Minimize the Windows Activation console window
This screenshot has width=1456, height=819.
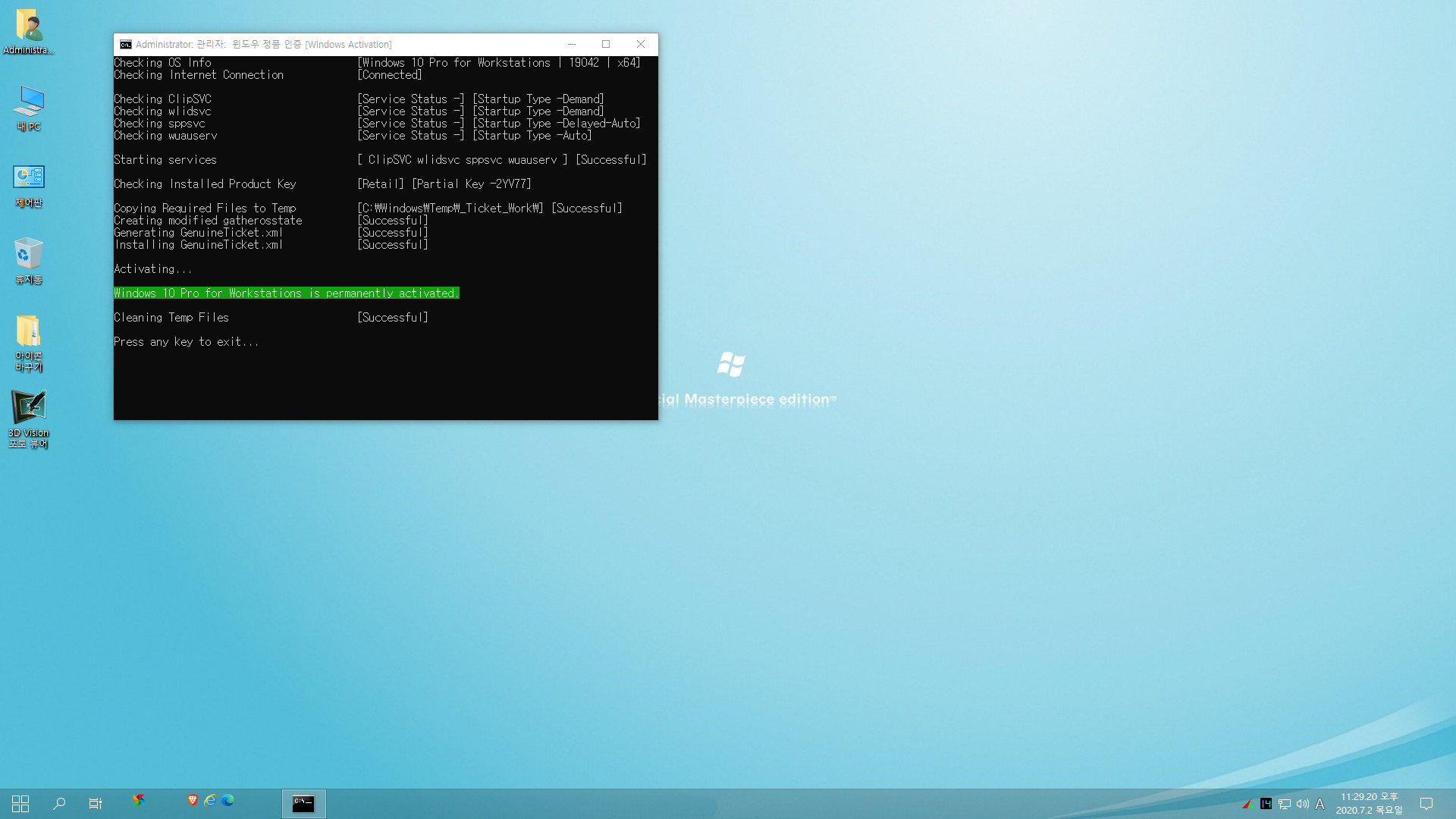572,45
